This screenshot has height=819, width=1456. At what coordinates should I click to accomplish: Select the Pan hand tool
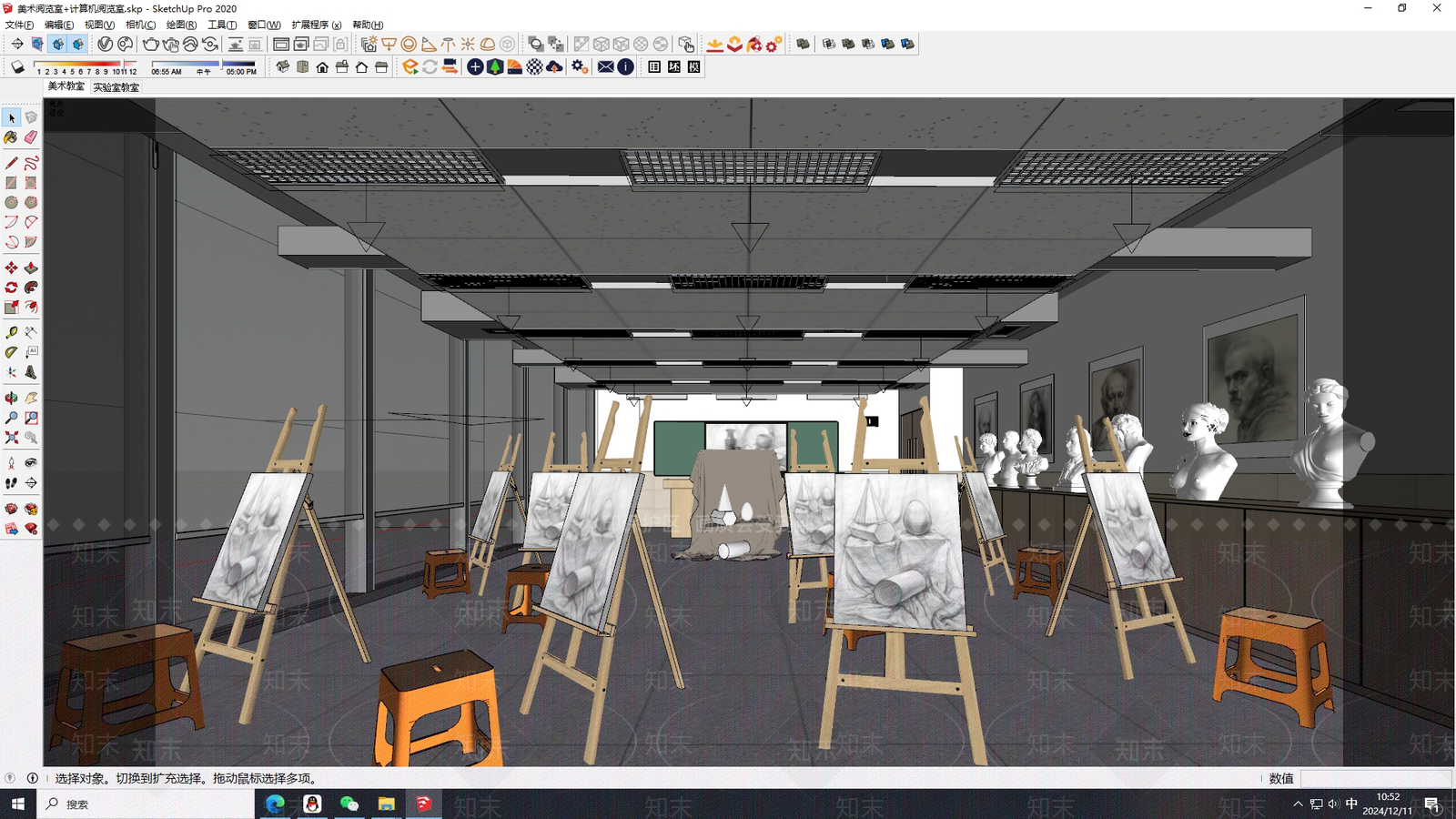coord(31,398)
